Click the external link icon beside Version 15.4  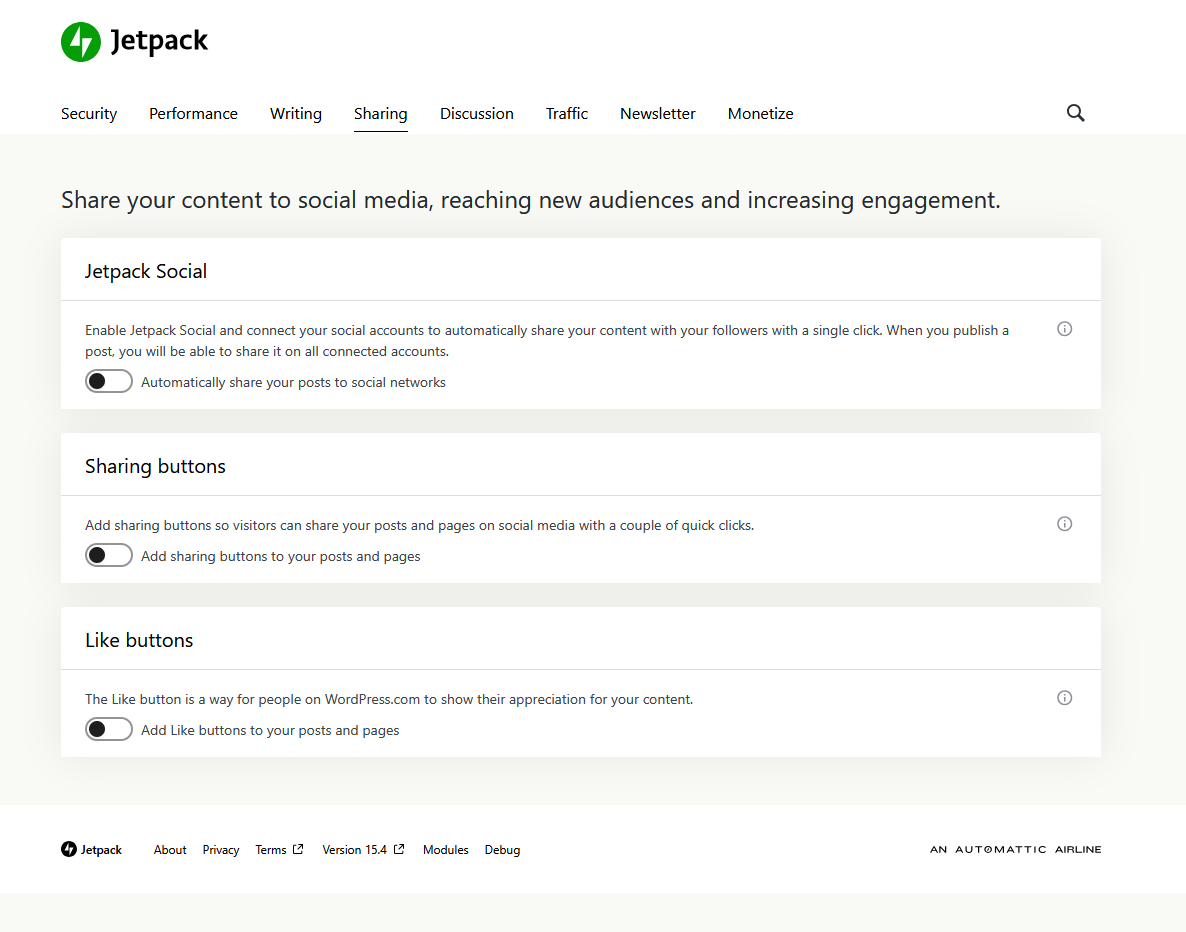pos(399,850)
